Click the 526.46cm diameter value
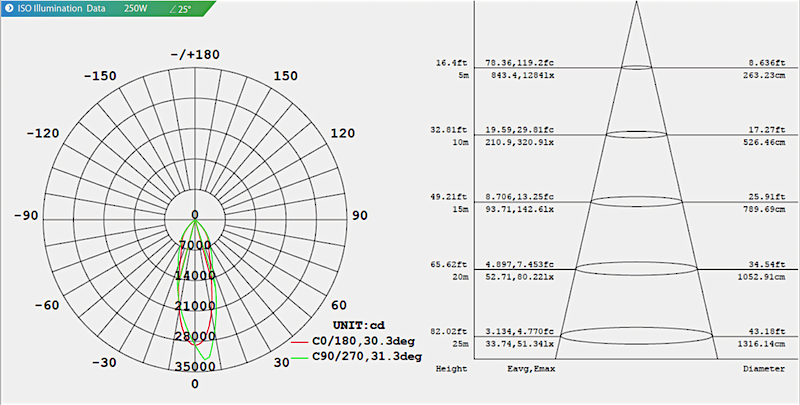The width and height of the screenshot is (800, 405). [764, 143]
